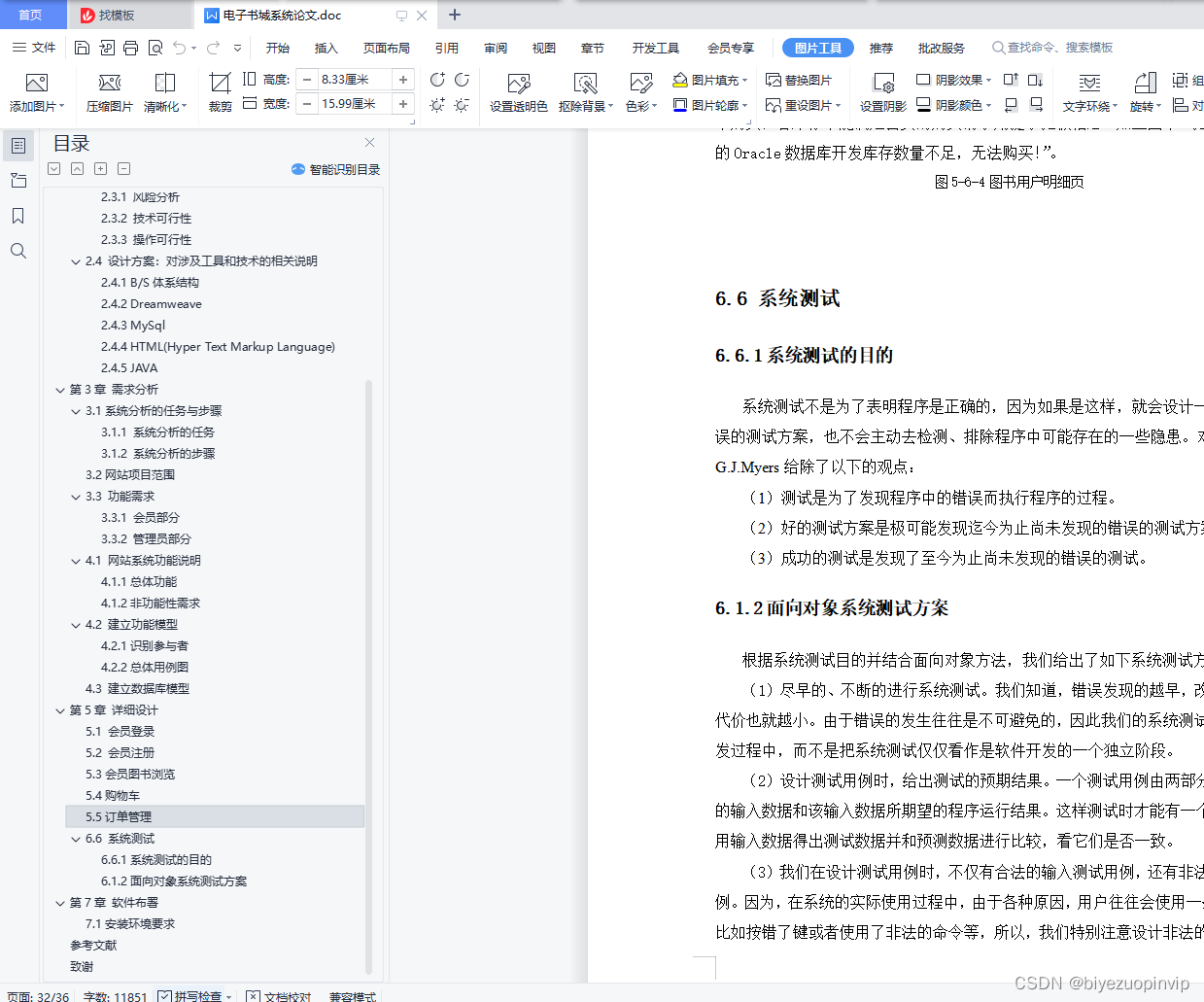Click the checkbox icon above the outline tree
The height and width of the screenshot is (1002, 1204).
click(53, 168)
